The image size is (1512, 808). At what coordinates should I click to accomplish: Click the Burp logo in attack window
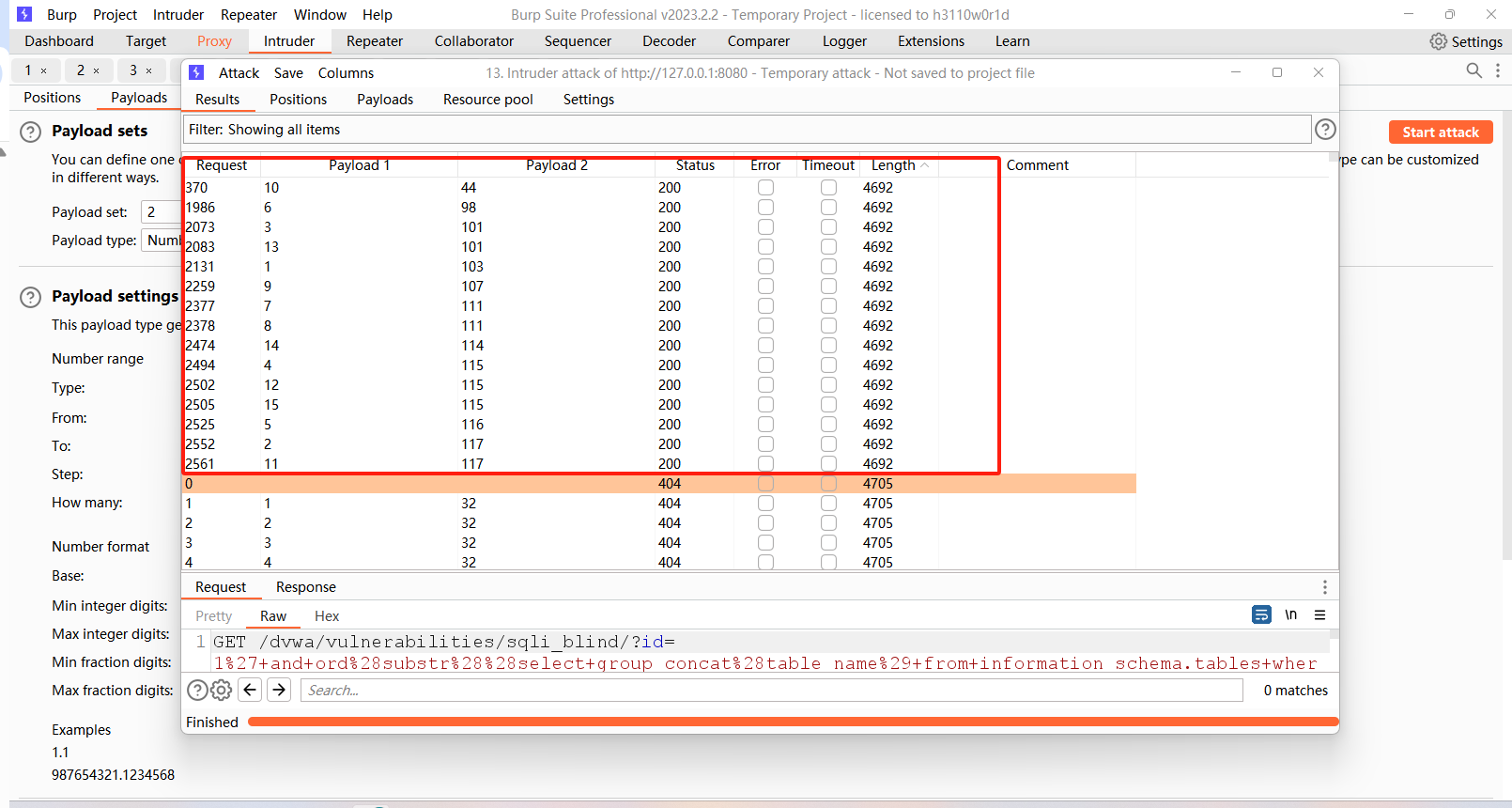(x=196, y=72)
